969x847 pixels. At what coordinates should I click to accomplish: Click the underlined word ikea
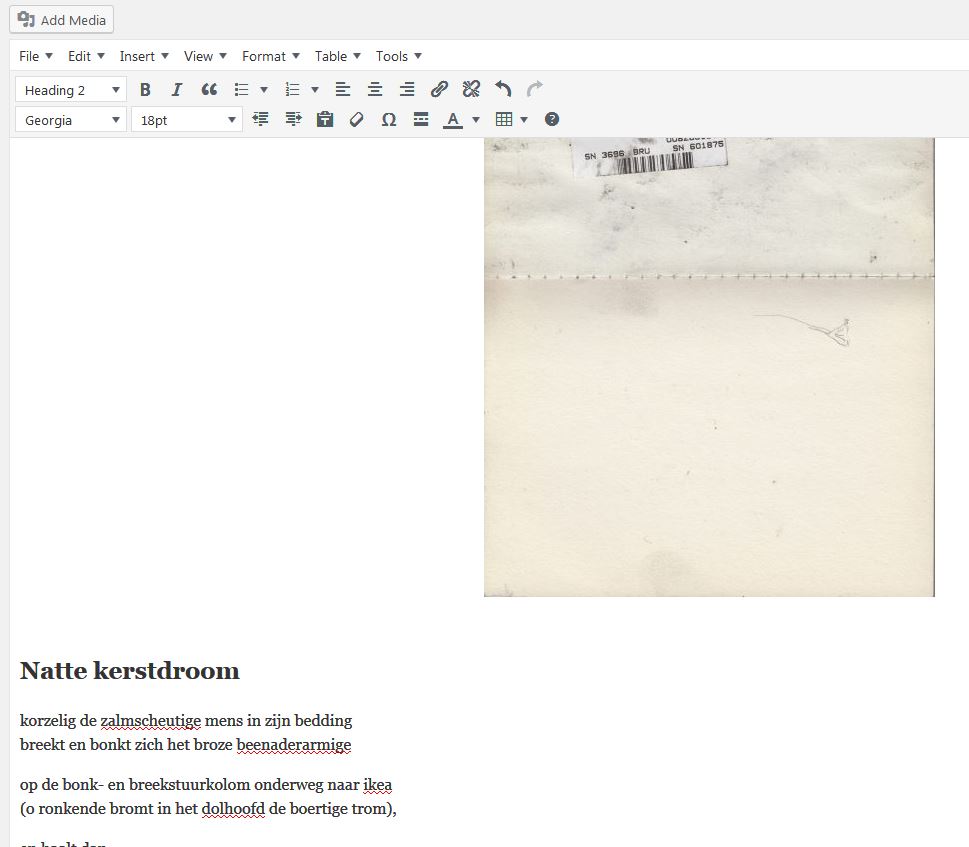coord(378,785)
